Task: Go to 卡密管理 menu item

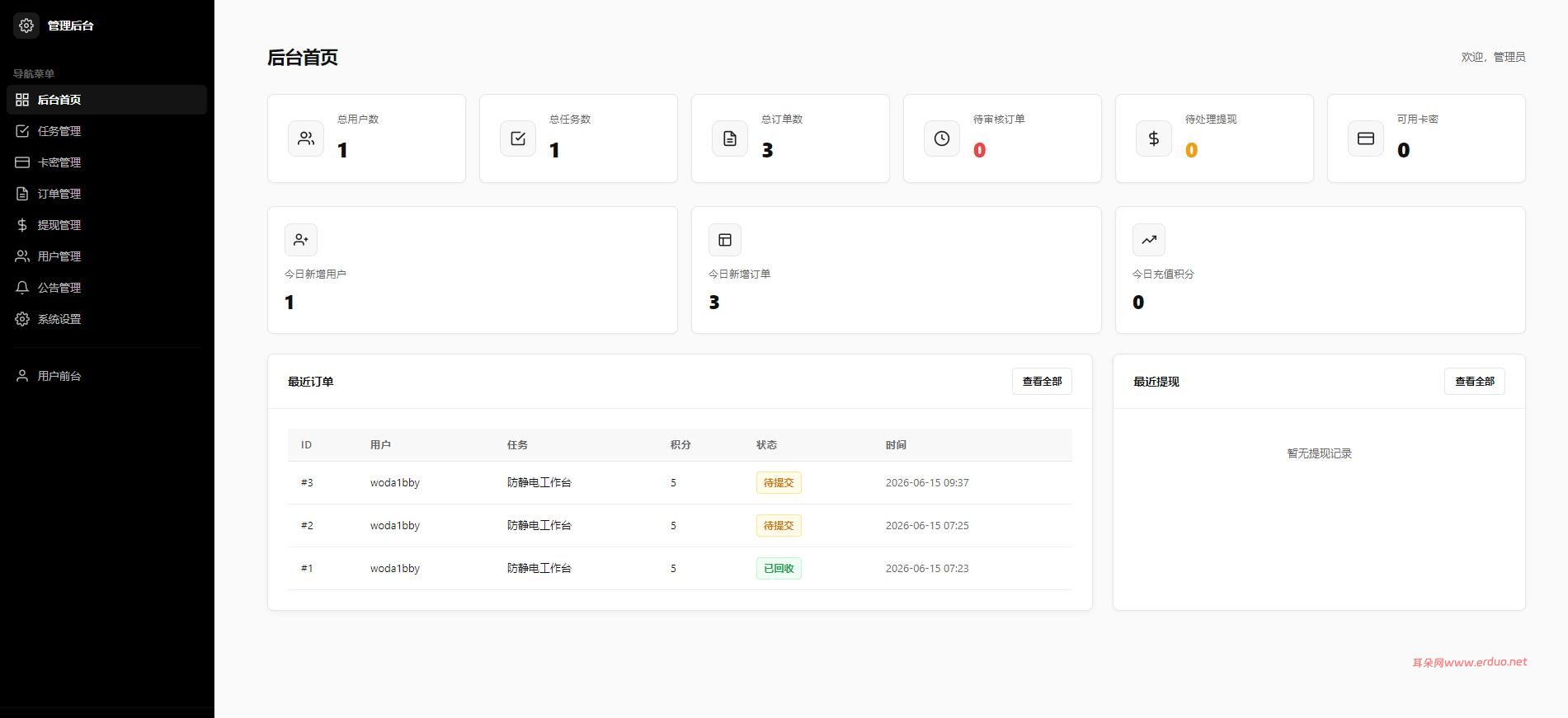Action: 106,162
